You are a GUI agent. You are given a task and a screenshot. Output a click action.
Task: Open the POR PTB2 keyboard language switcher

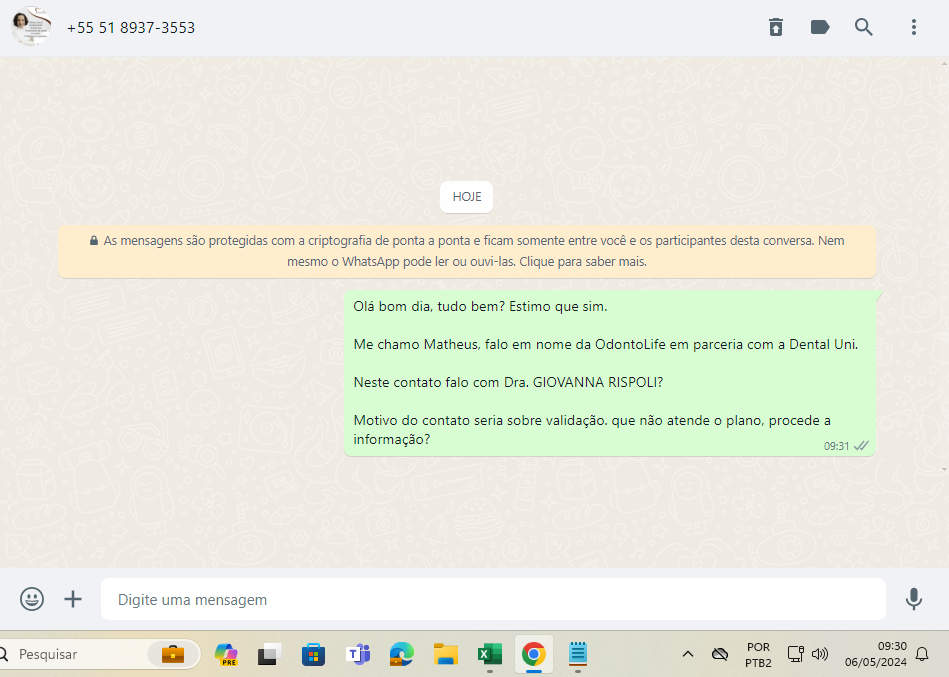click(758, 655)
